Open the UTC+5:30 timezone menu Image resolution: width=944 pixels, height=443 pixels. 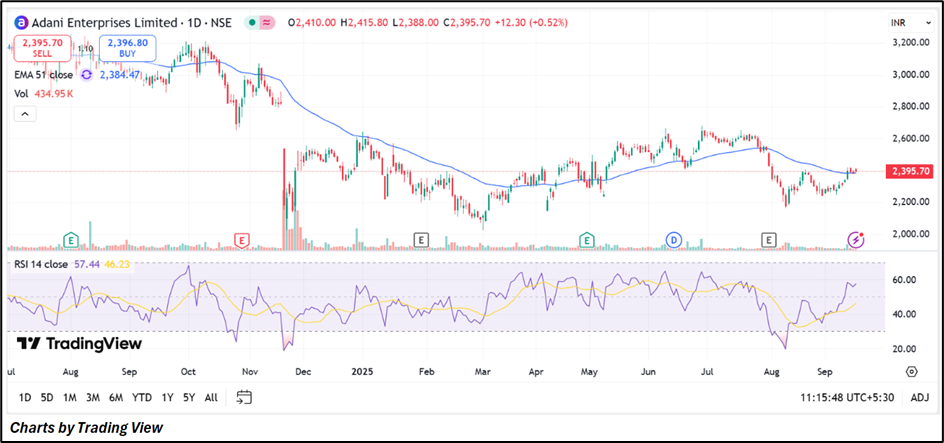point(847,398)
